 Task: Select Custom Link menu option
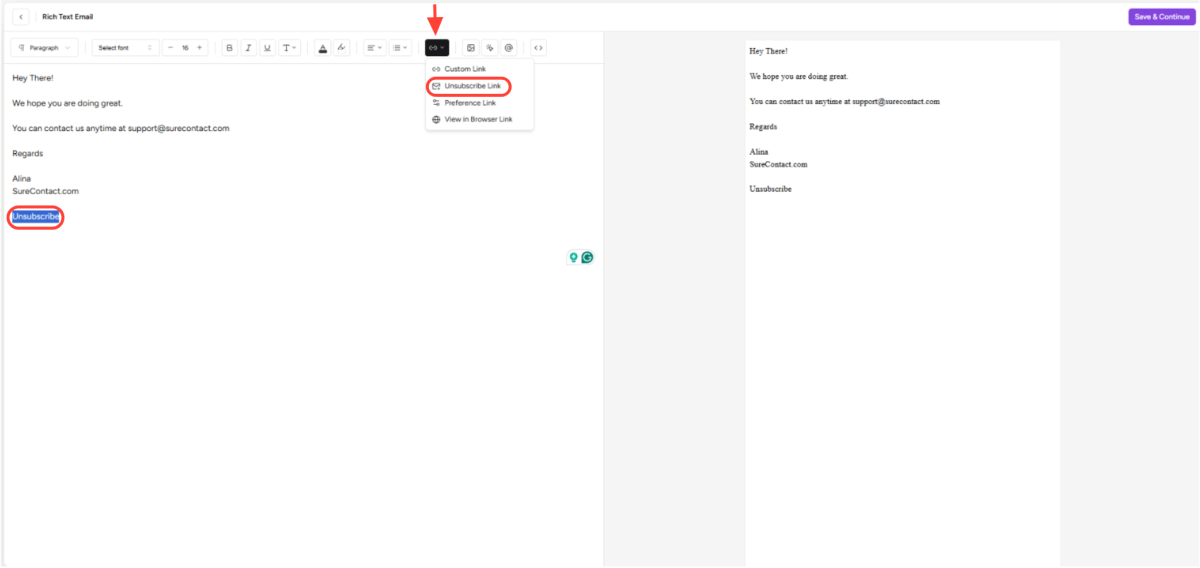[464, 69]
